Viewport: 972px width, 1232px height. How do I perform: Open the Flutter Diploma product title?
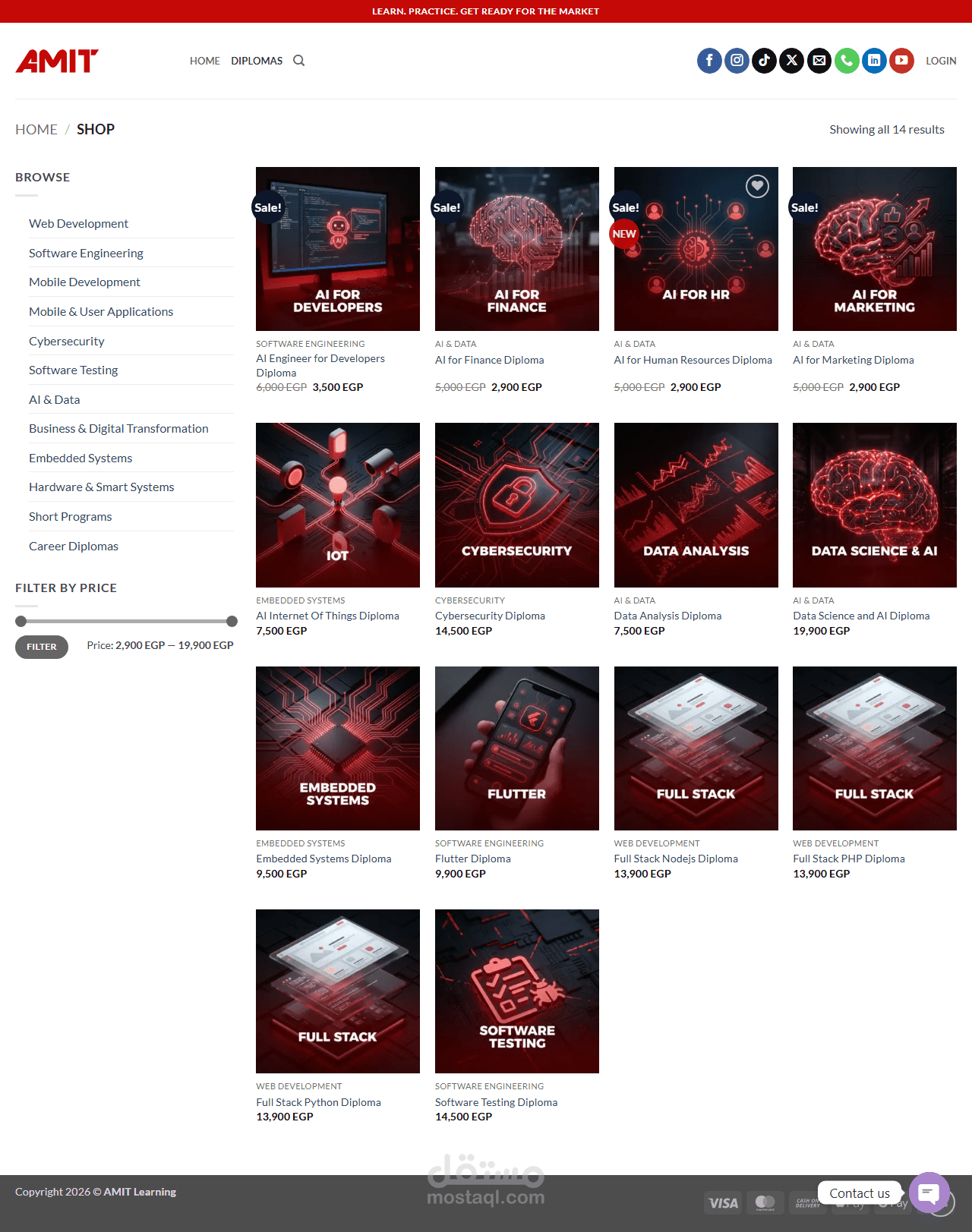pyautogui.click(x=472, y=859)
